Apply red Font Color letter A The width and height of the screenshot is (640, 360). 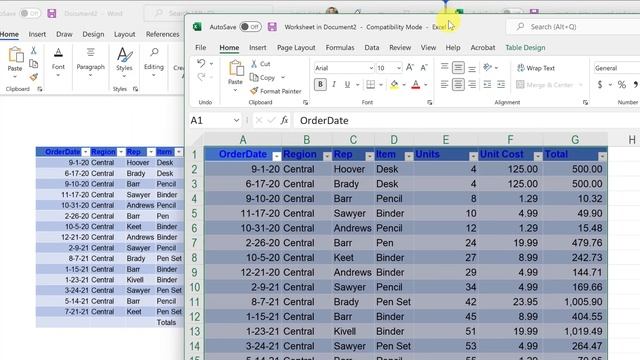point(416,84)
